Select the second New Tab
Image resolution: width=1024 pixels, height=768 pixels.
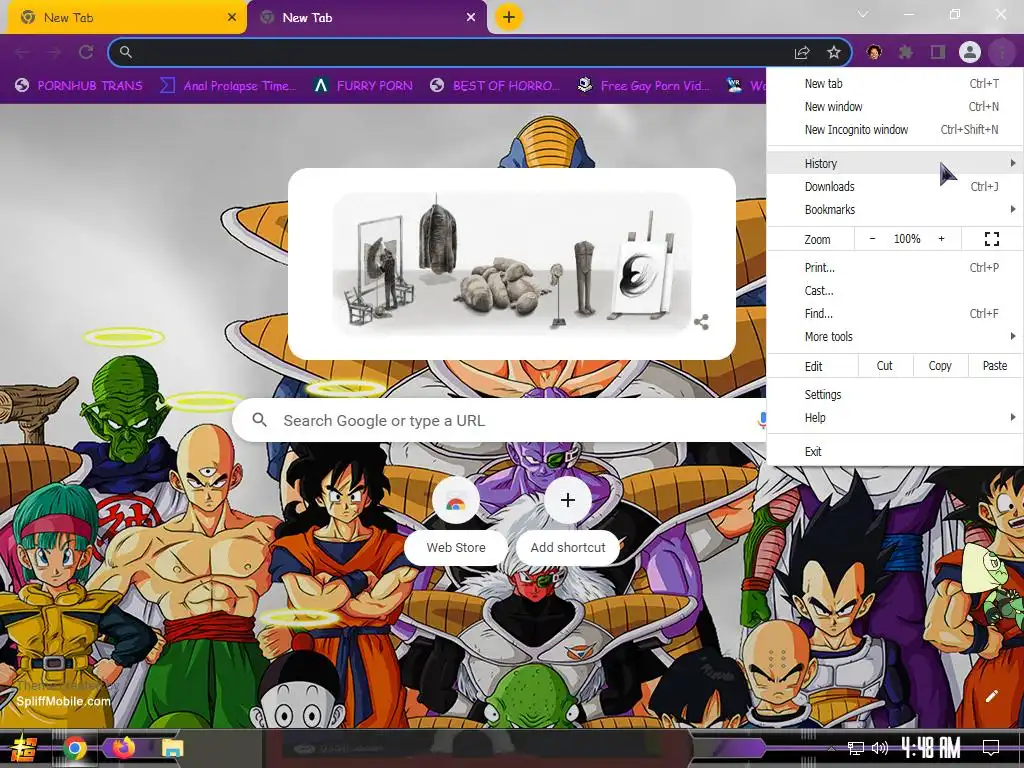(x=367, y=18)
